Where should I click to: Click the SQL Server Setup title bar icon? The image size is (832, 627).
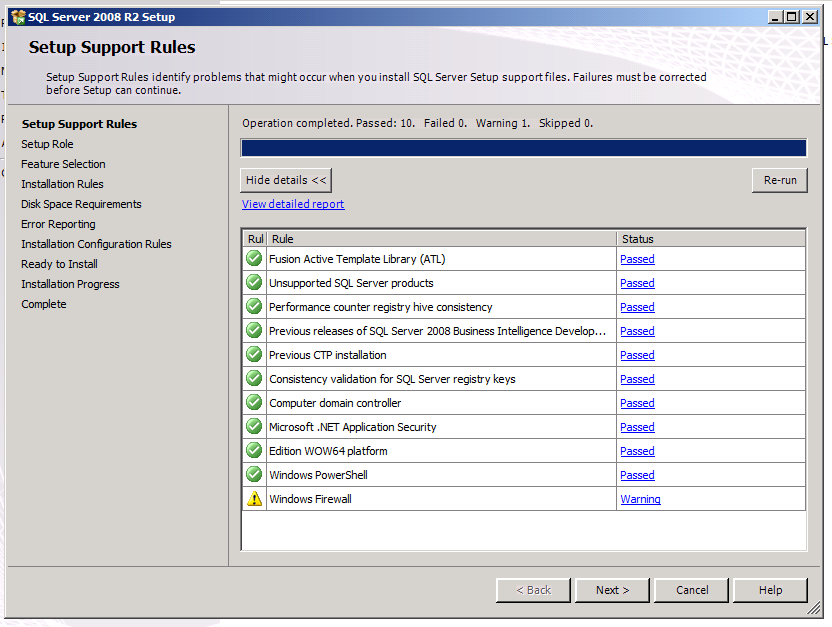pyautogui.click(x=18, y=17)
